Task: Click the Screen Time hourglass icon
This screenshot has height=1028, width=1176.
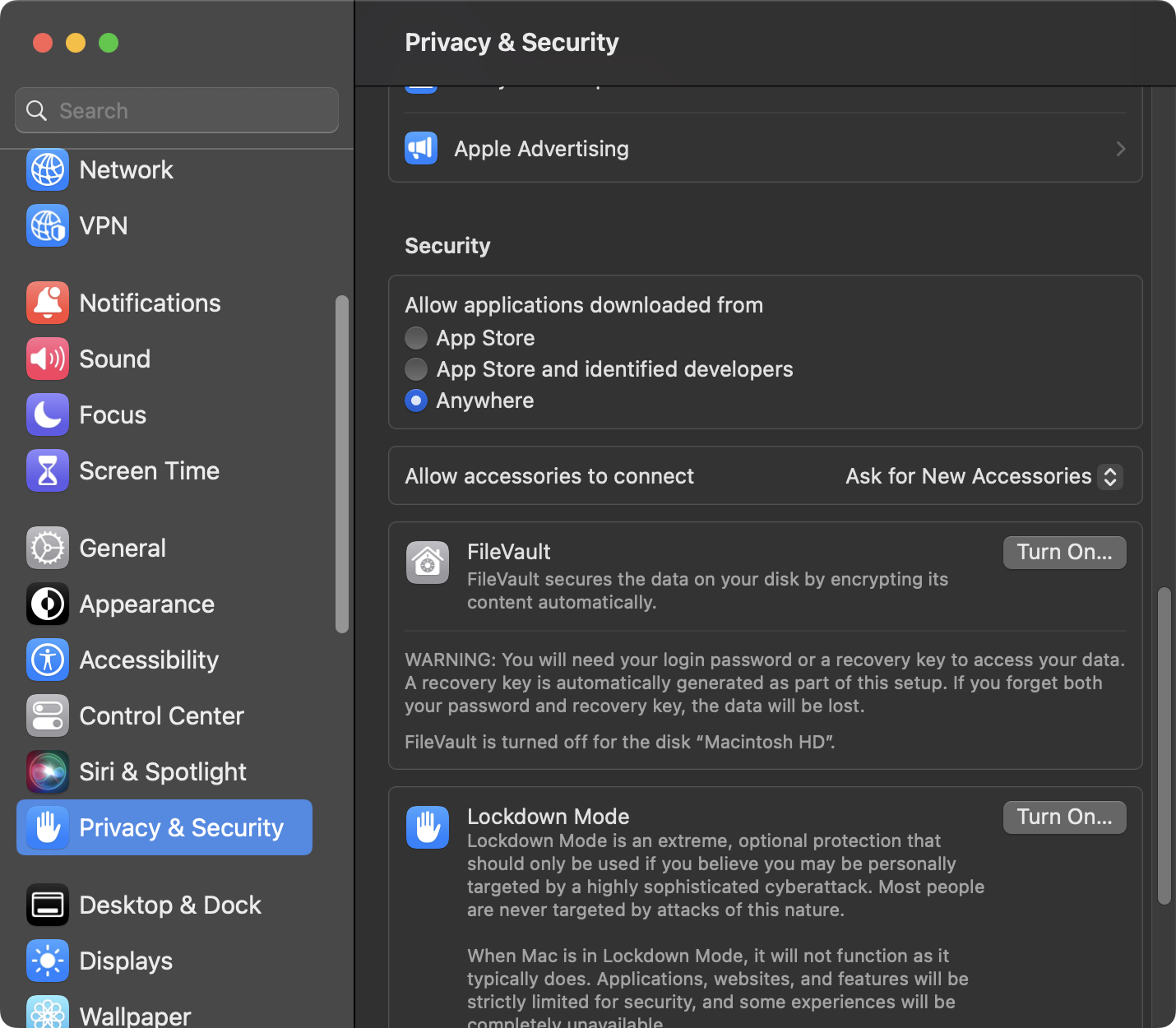Action: (x=48, y=471)
